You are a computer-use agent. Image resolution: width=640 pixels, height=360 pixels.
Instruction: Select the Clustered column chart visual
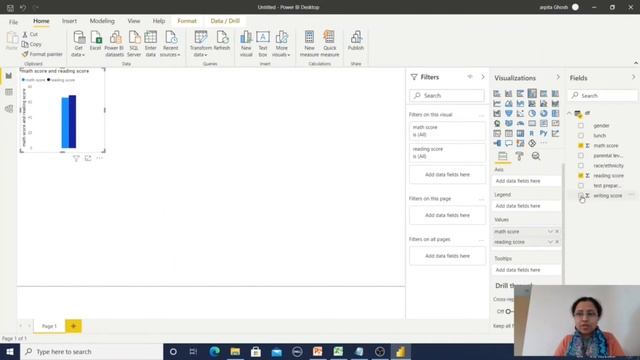tap(532, 93)
